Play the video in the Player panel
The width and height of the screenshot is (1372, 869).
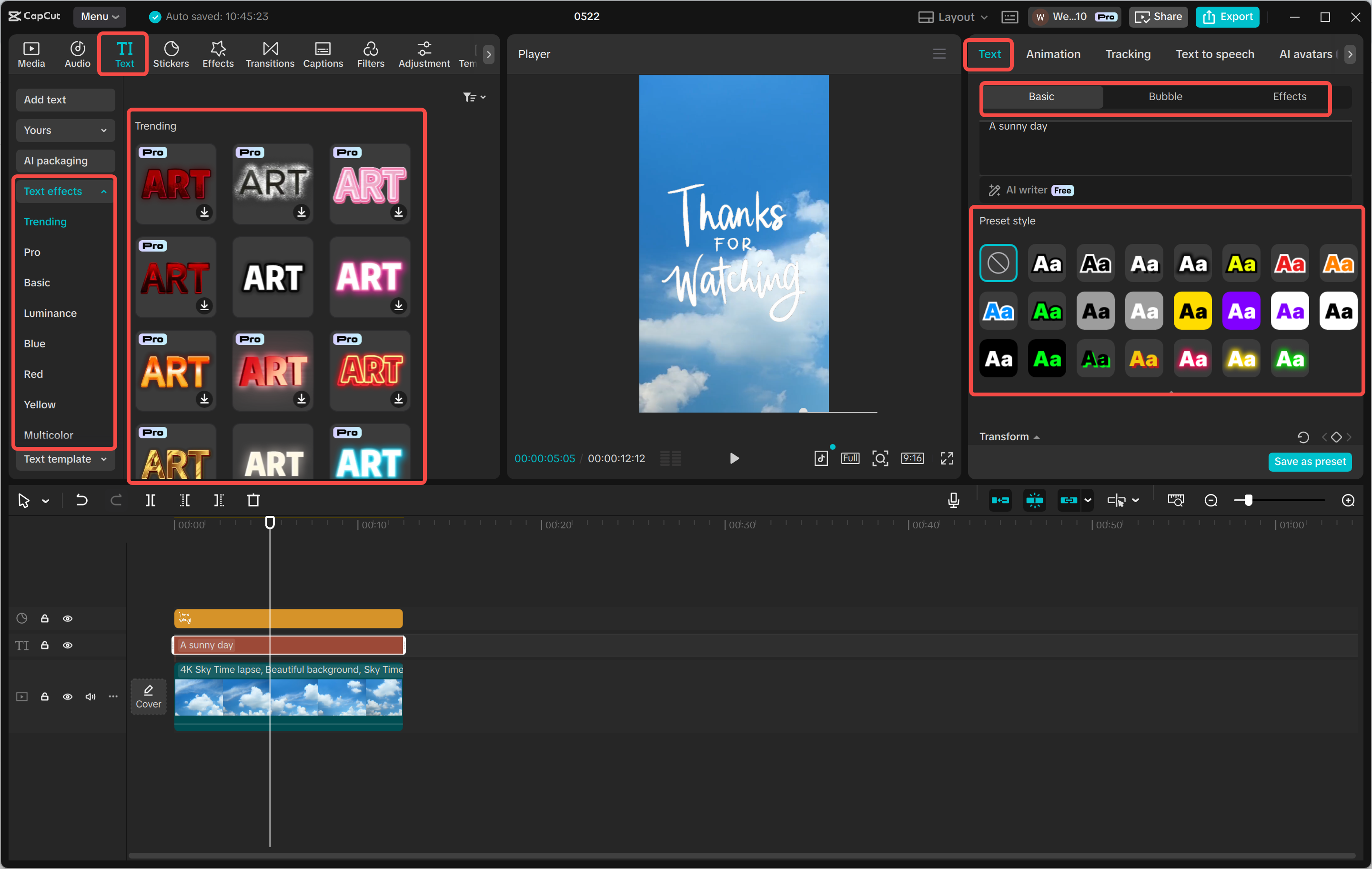pos(734,457)
